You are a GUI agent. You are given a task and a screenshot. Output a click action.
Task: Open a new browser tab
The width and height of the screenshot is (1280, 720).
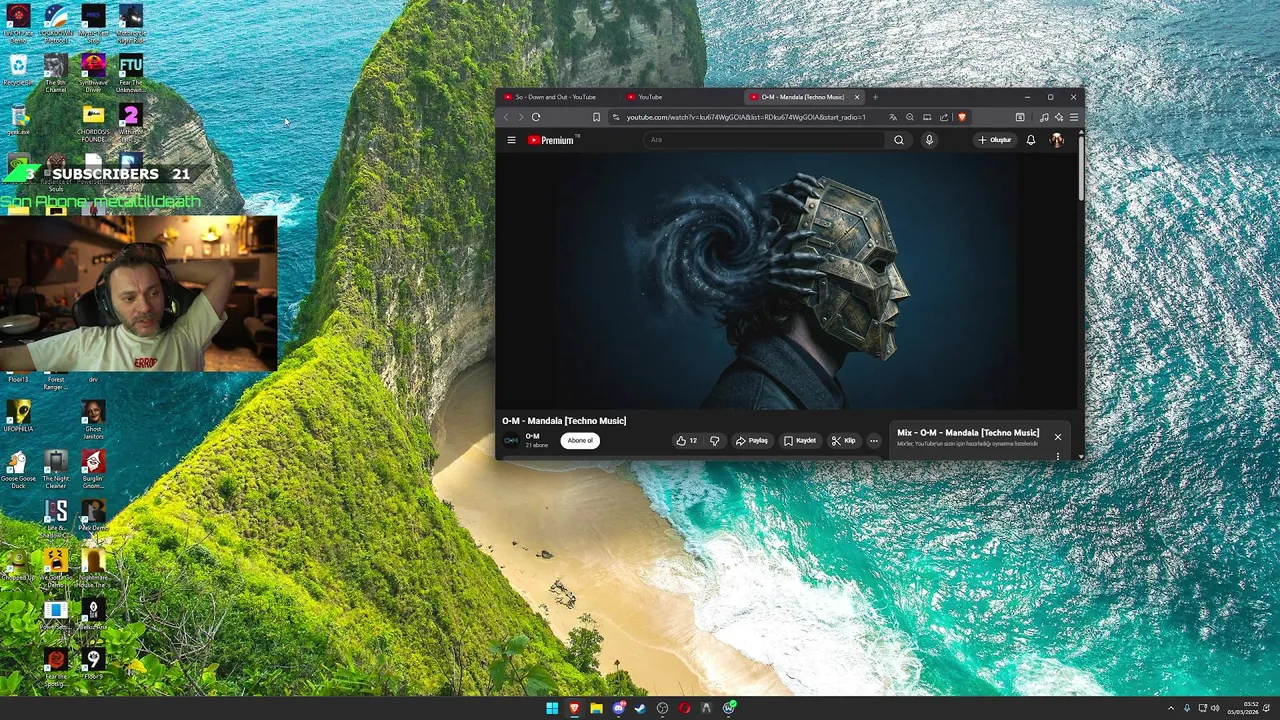875,97
